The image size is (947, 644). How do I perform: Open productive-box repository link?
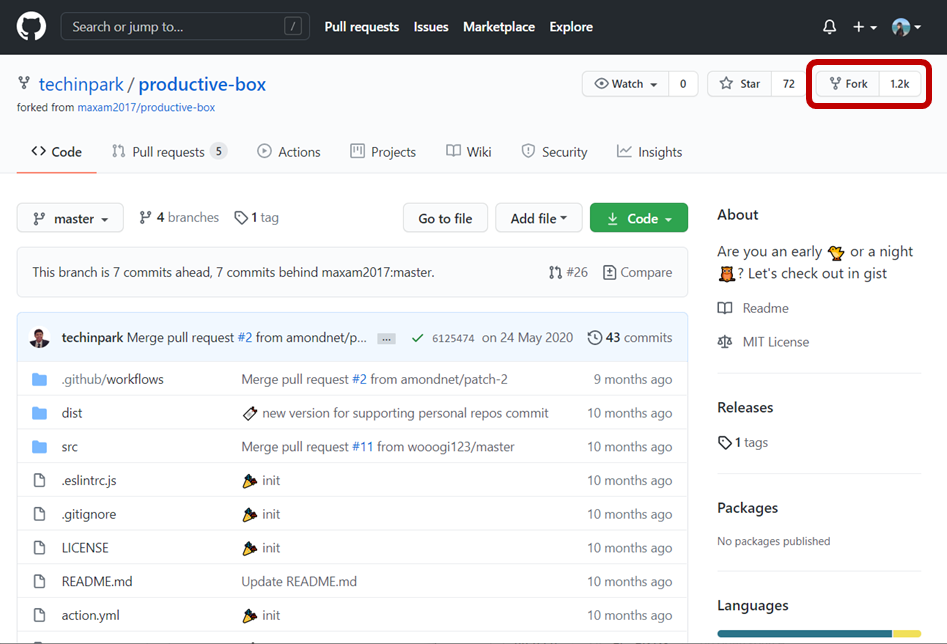(x=202, y=84)
